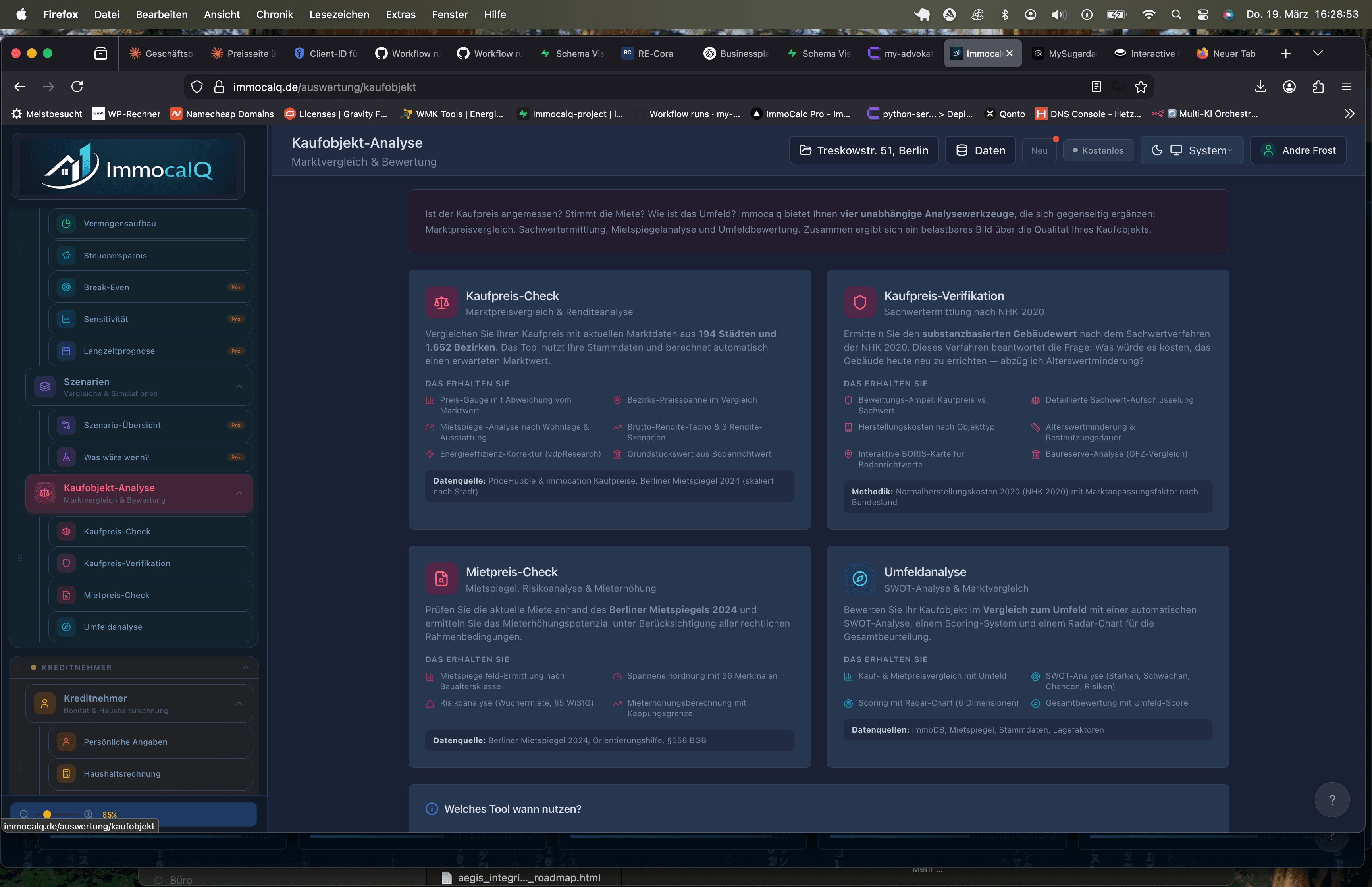Image resolution: width=1372 pixels, height=887 pixels.
Task: Switch to the RE-Cora tab
Action: [654, 54]
